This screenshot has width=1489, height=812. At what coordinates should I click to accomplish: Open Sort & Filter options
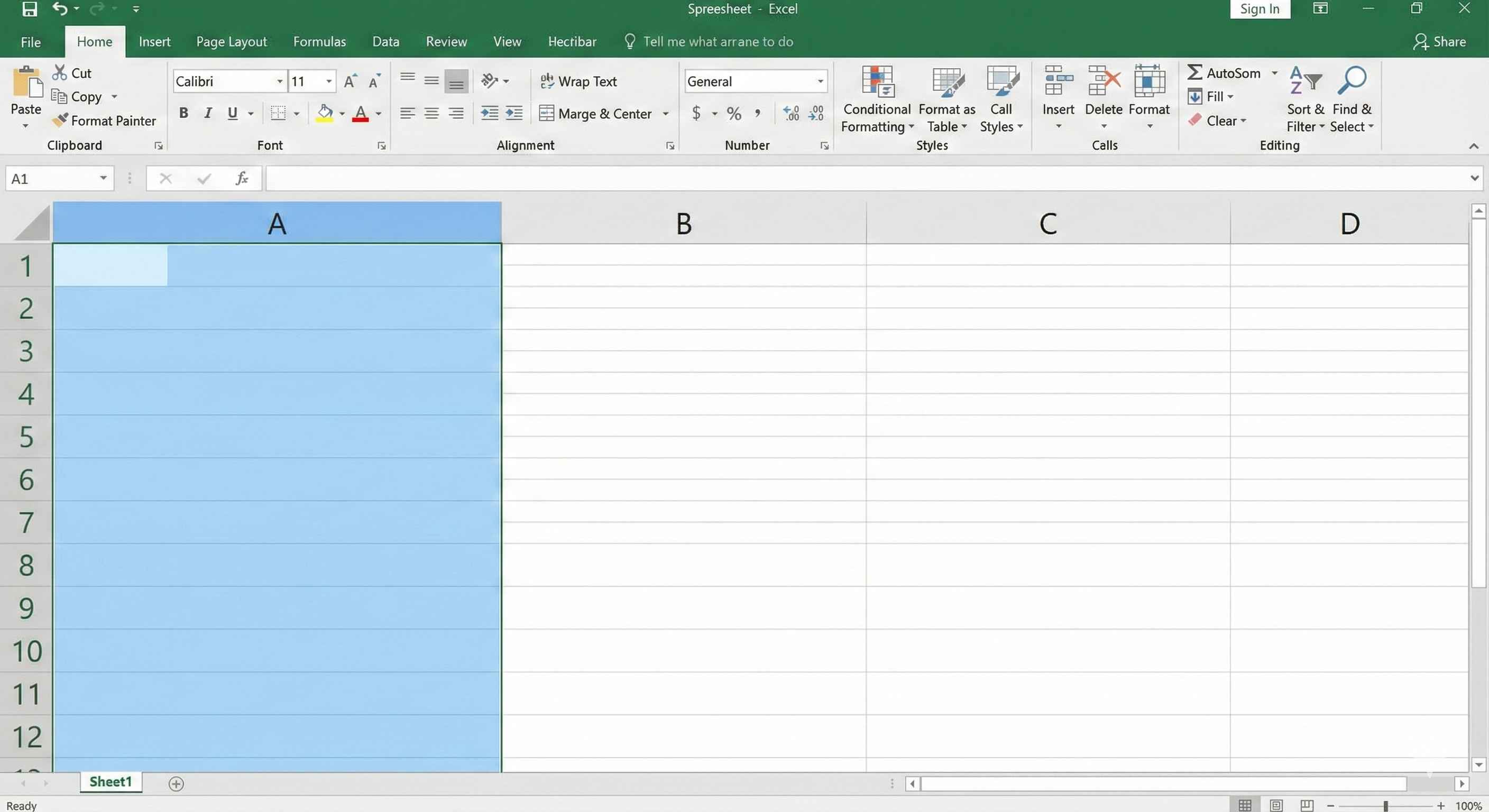pos(1304,98)
